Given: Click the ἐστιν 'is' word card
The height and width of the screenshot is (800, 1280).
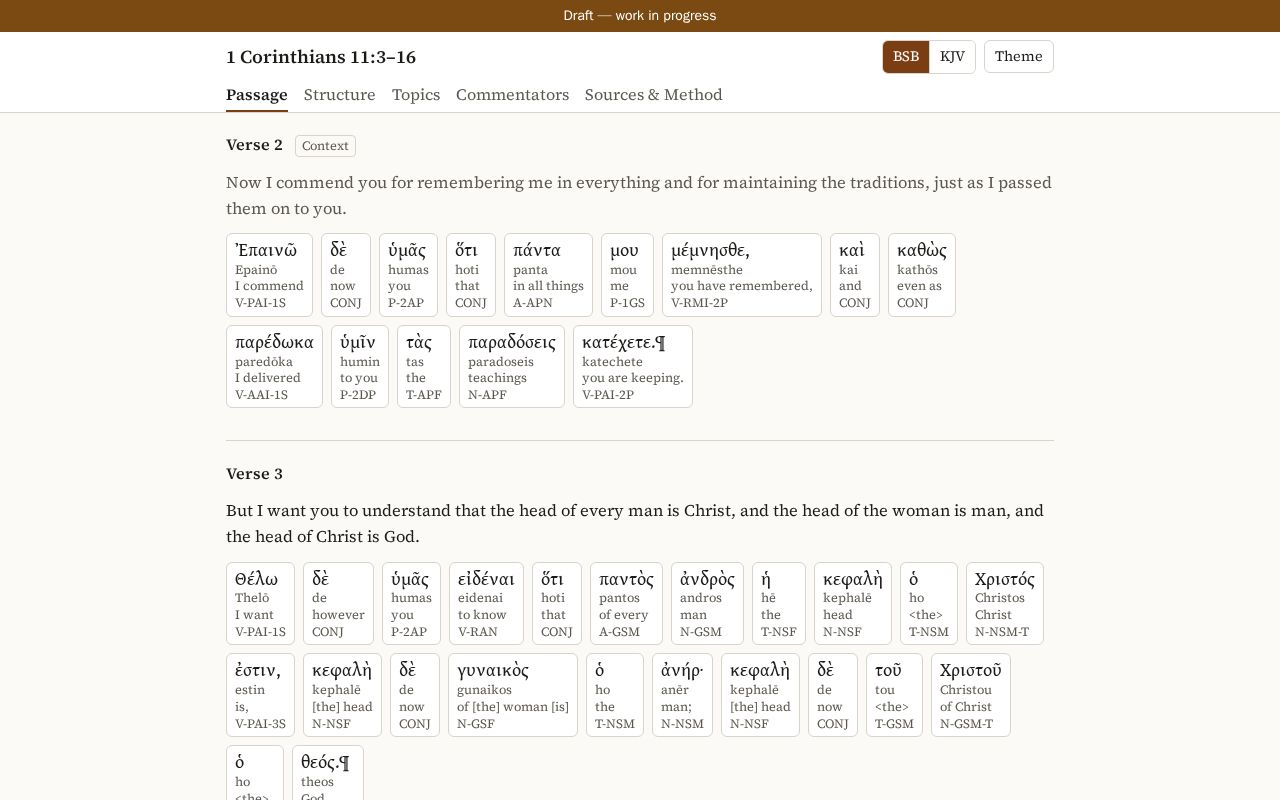Looking at the screenshot, I should point(260,695).
